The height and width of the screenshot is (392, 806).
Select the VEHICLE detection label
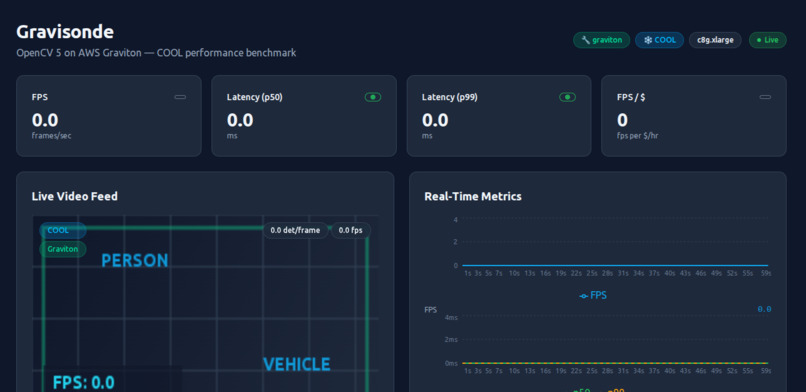[297, 364]
